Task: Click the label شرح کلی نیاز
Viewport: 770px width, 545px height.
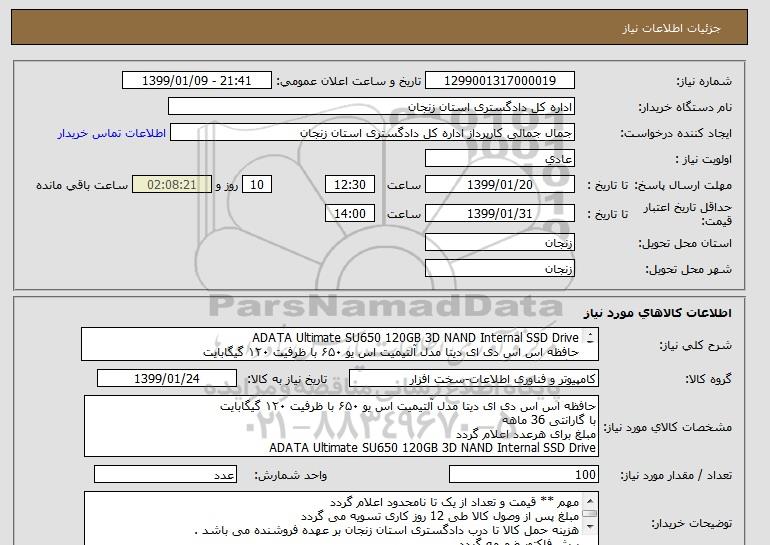Action: click(695, 345)
